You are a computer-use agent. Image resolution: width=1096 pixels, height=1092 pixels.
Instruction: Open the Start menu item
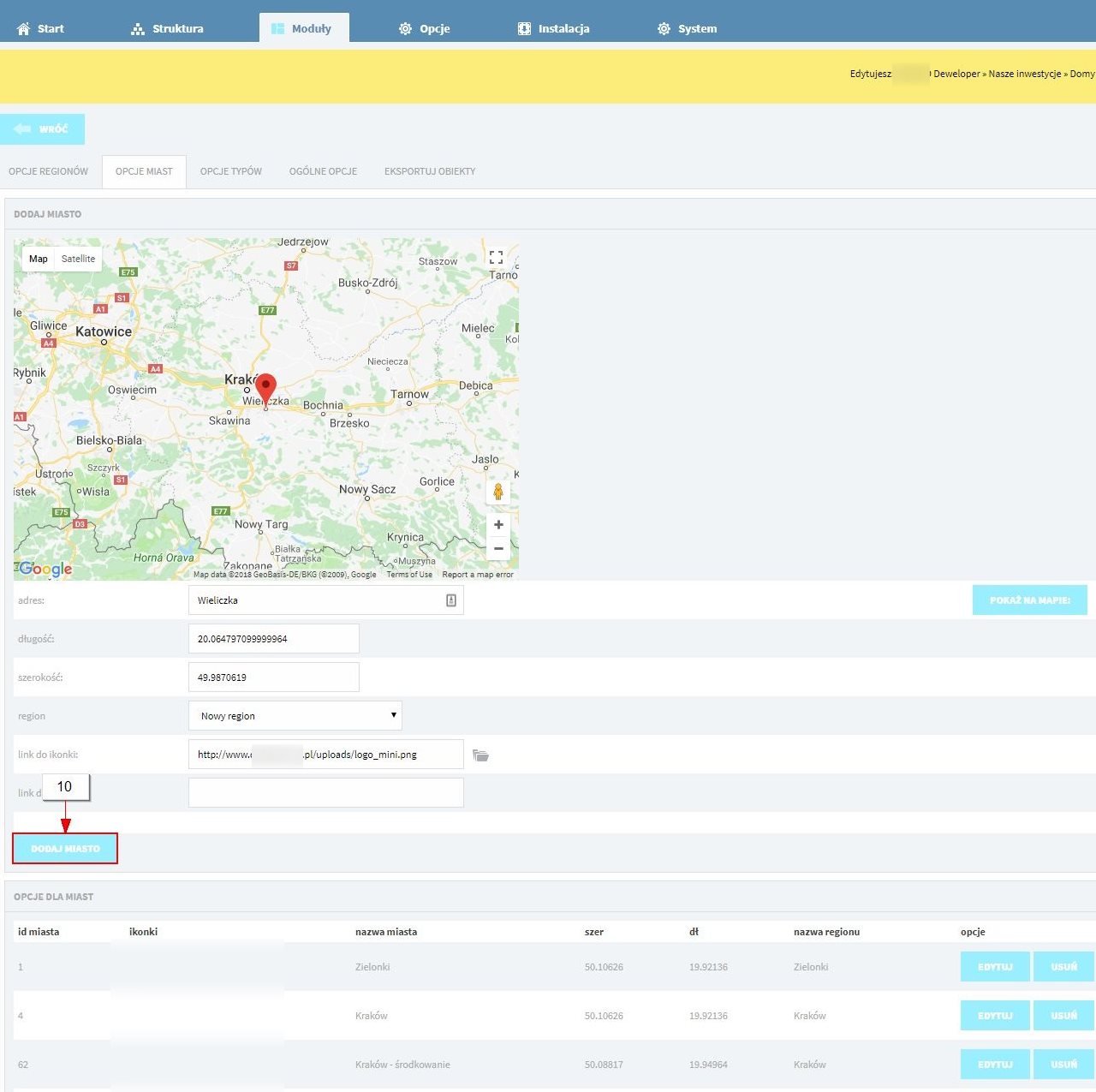point(40,29)
